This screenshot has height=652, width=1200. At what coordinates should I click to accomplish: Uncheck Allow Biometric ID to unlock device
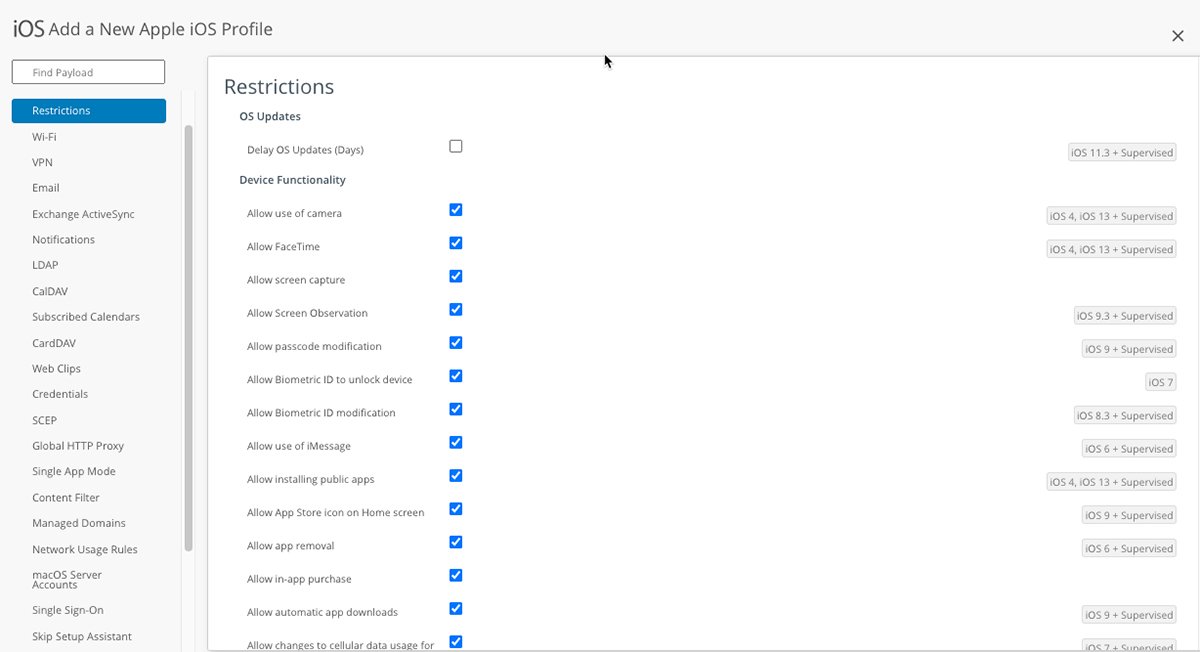coord(456,376)
